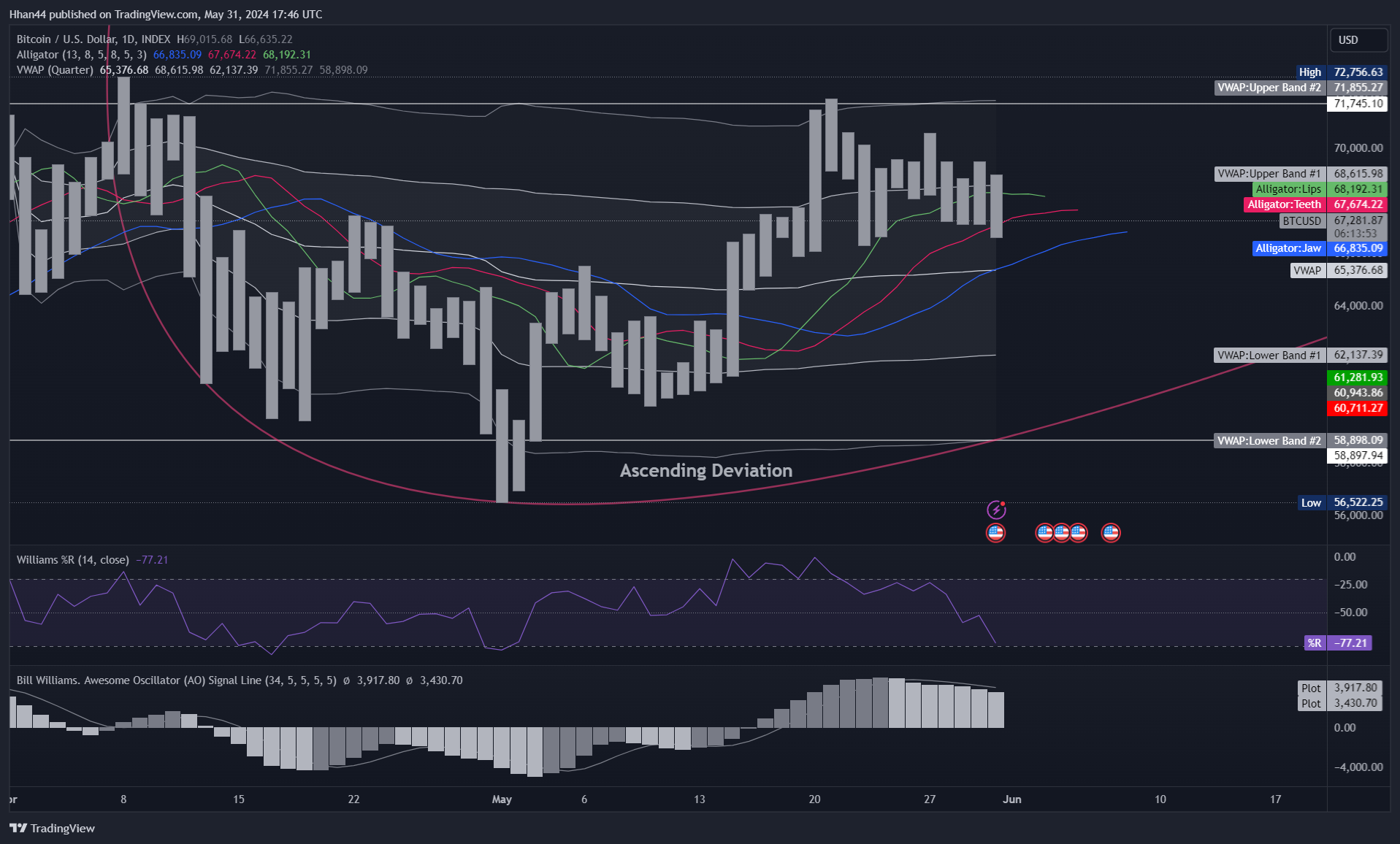
Task: Click the May label on the time axis
Action: click(x=502, y=799)
